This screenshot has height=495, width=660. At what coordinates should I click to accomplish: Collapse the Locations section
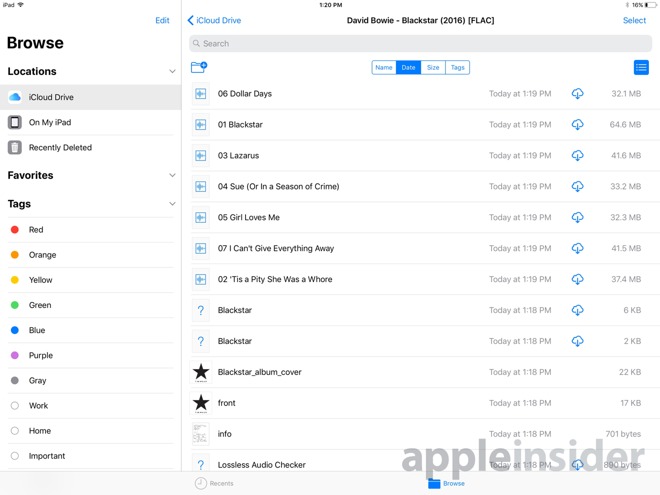pyautogui.click(x=172, y=72)
